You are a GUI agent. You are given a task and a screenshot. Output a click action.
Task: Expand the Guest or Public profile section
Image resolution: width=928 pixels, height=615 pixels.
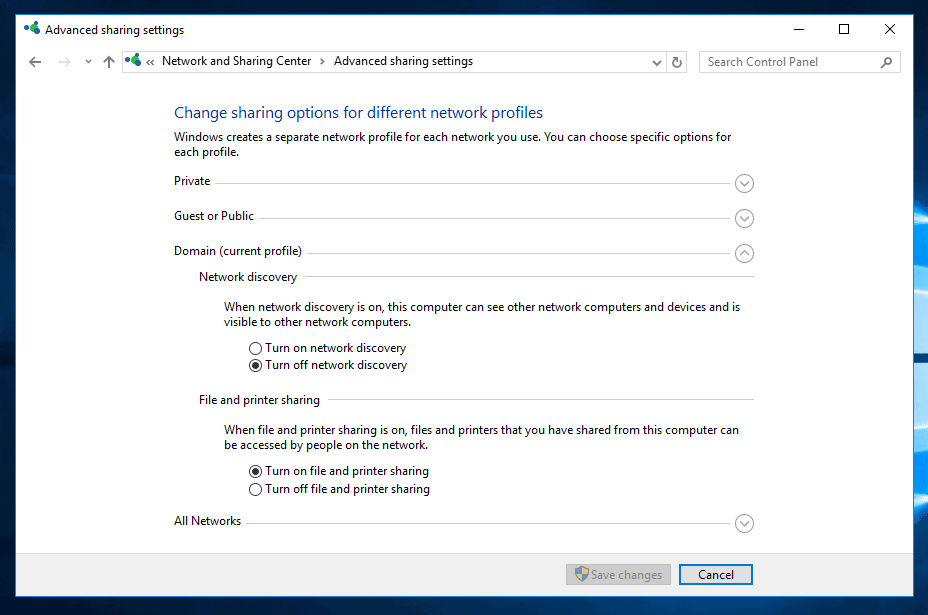(743, 218)
